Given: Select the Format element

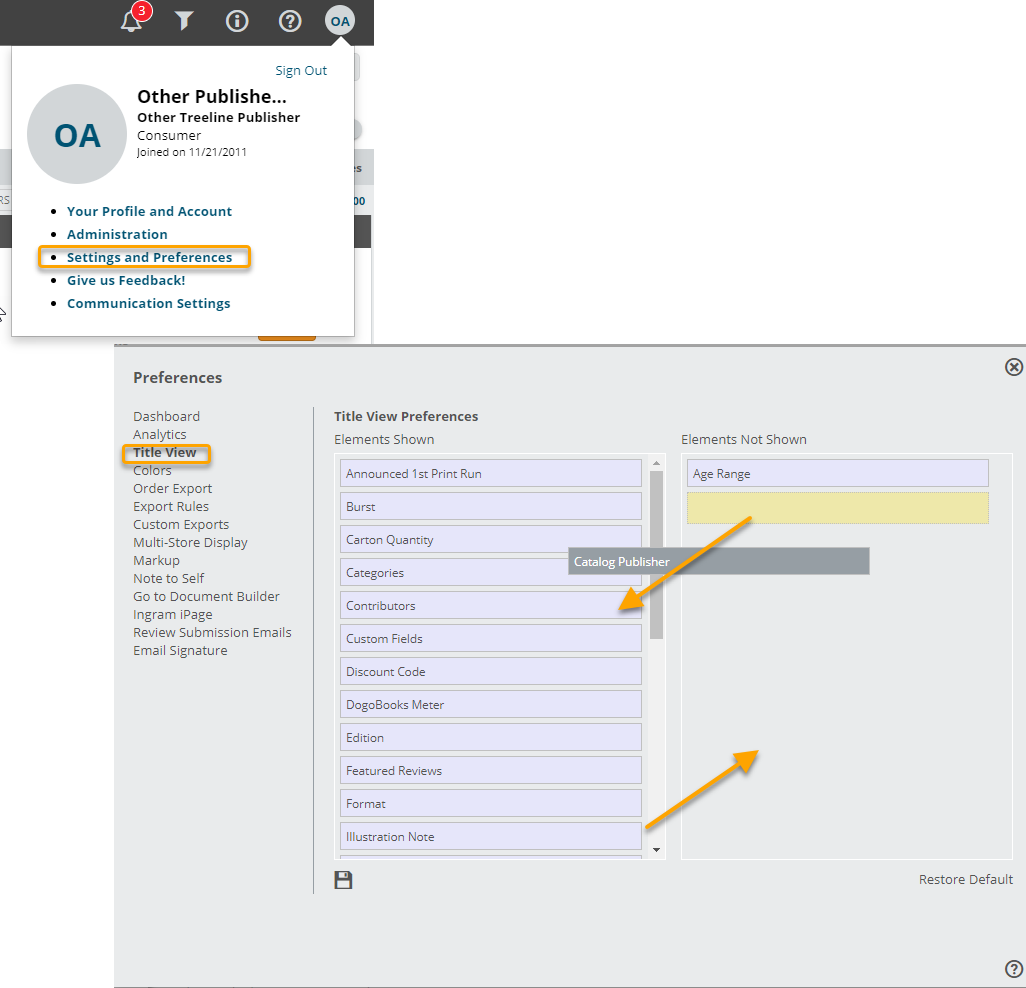Looking at the screenshot, I should (x=491, y=803).
